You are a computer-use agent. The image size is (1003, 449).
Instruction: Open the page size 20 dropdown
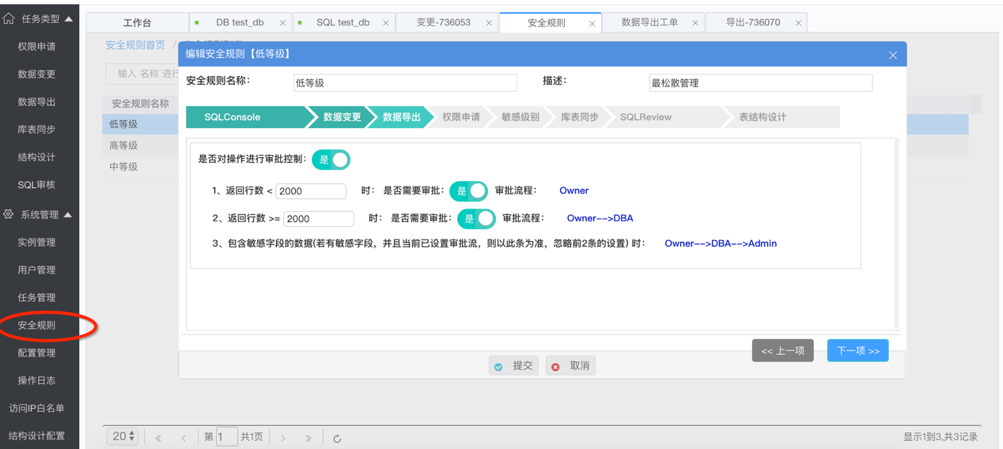(x=123, y=437)
